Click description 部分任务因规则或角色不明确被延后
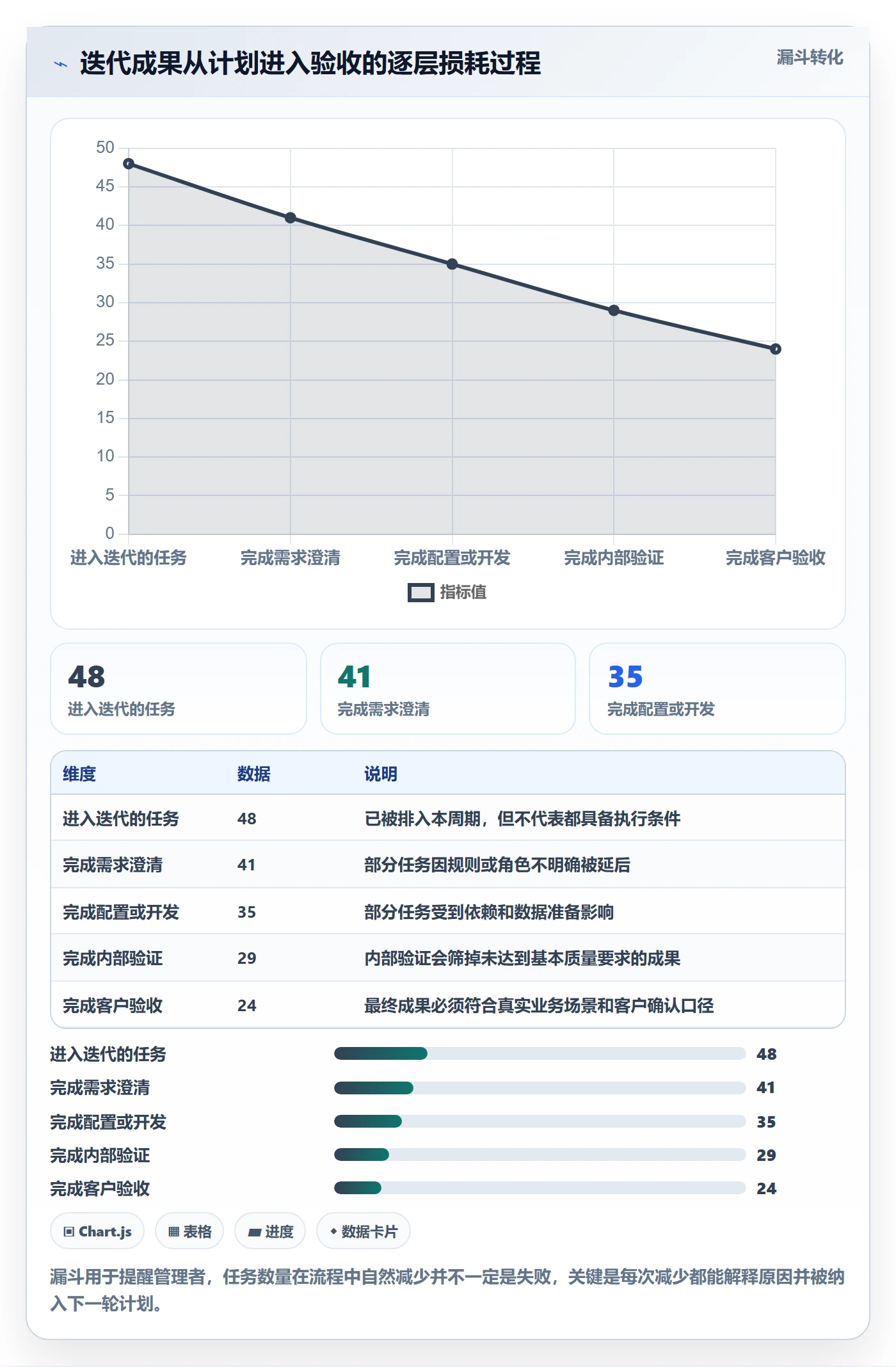This screenshot has height=1367, width=896. pos(497,865)
